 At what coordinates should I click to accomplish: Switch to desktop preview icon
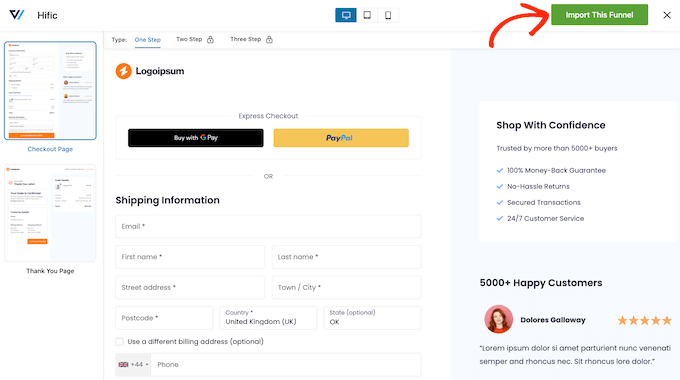(x=346, y=15)
